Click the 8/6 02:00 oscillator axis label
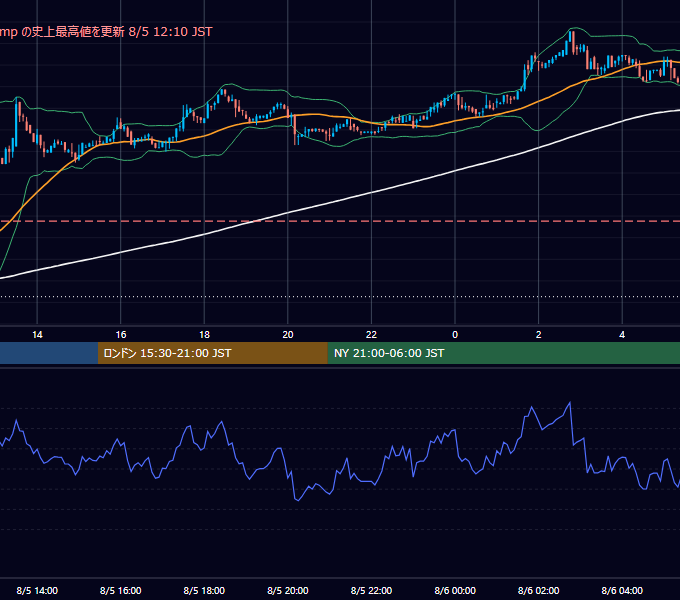This screenshot has height=600, width=680. 539,590
